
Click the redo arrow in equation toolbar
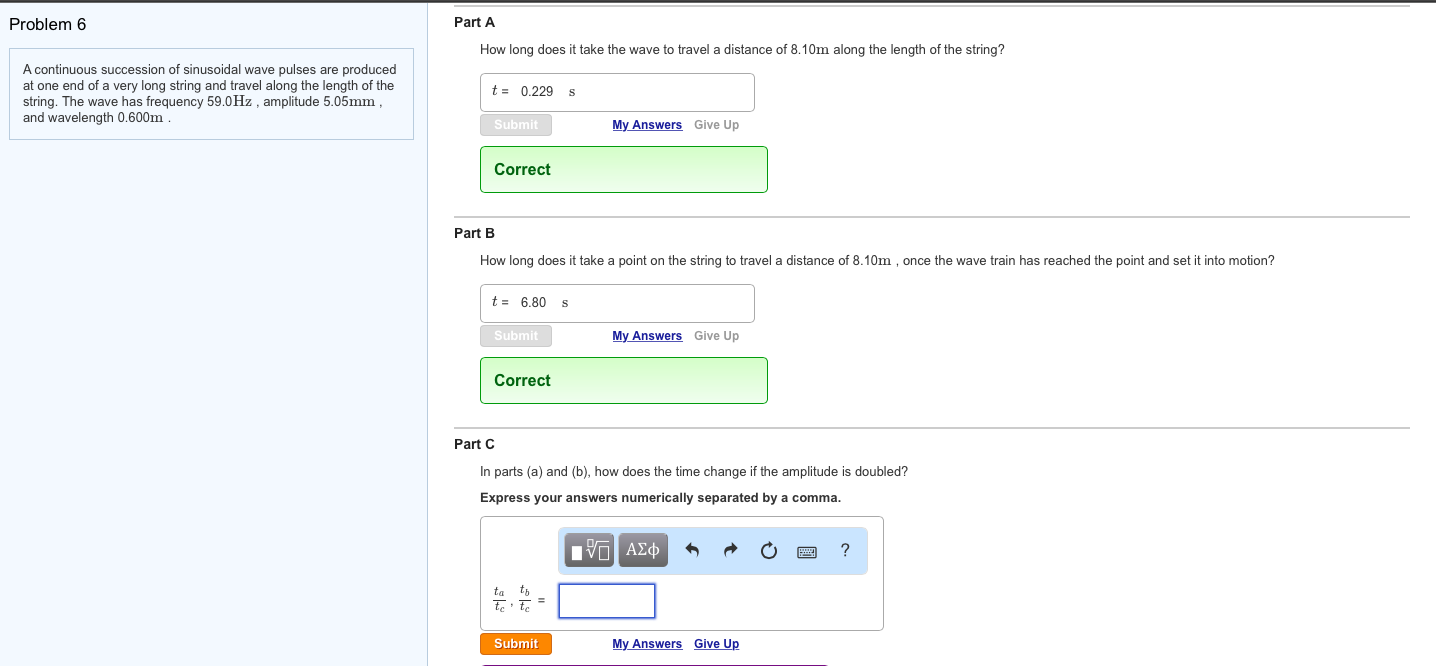[x=730, y=550]
